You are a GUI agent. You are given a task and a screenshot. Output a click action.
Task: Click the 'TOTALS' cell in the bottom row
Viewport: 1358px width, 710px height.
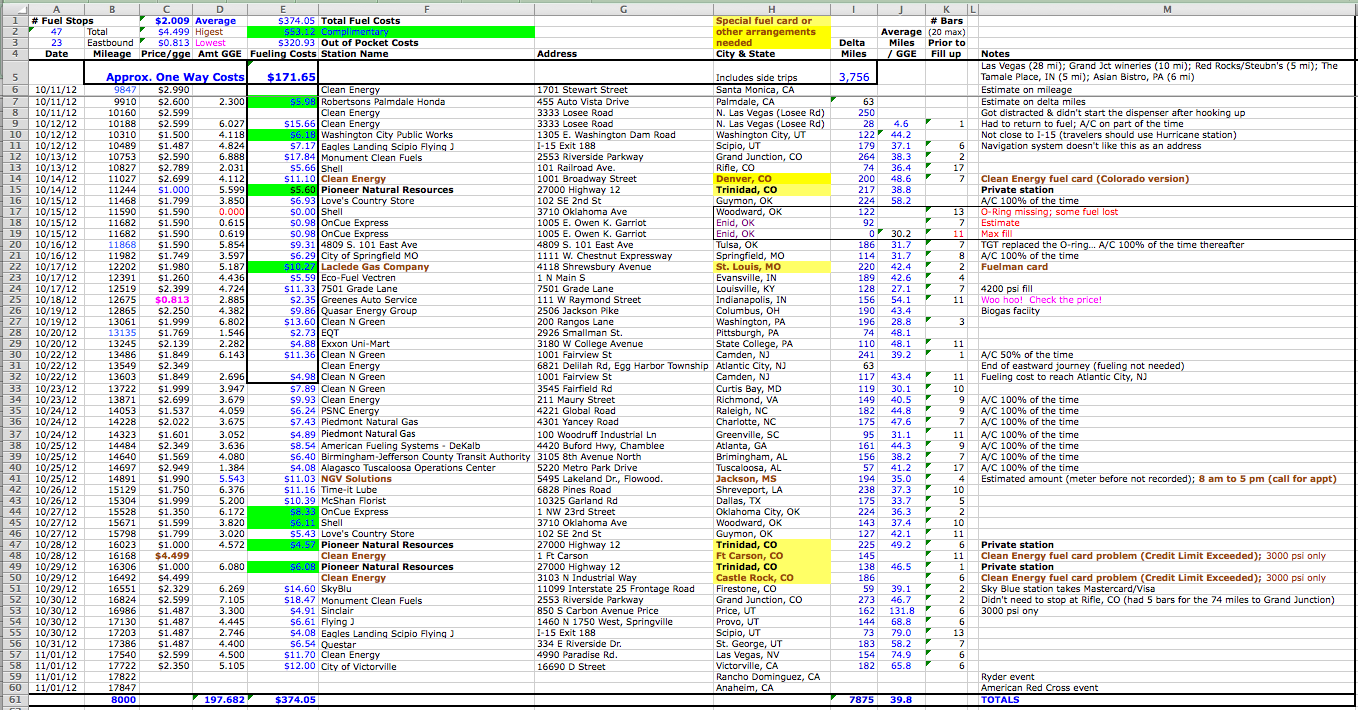[1000, 700]
